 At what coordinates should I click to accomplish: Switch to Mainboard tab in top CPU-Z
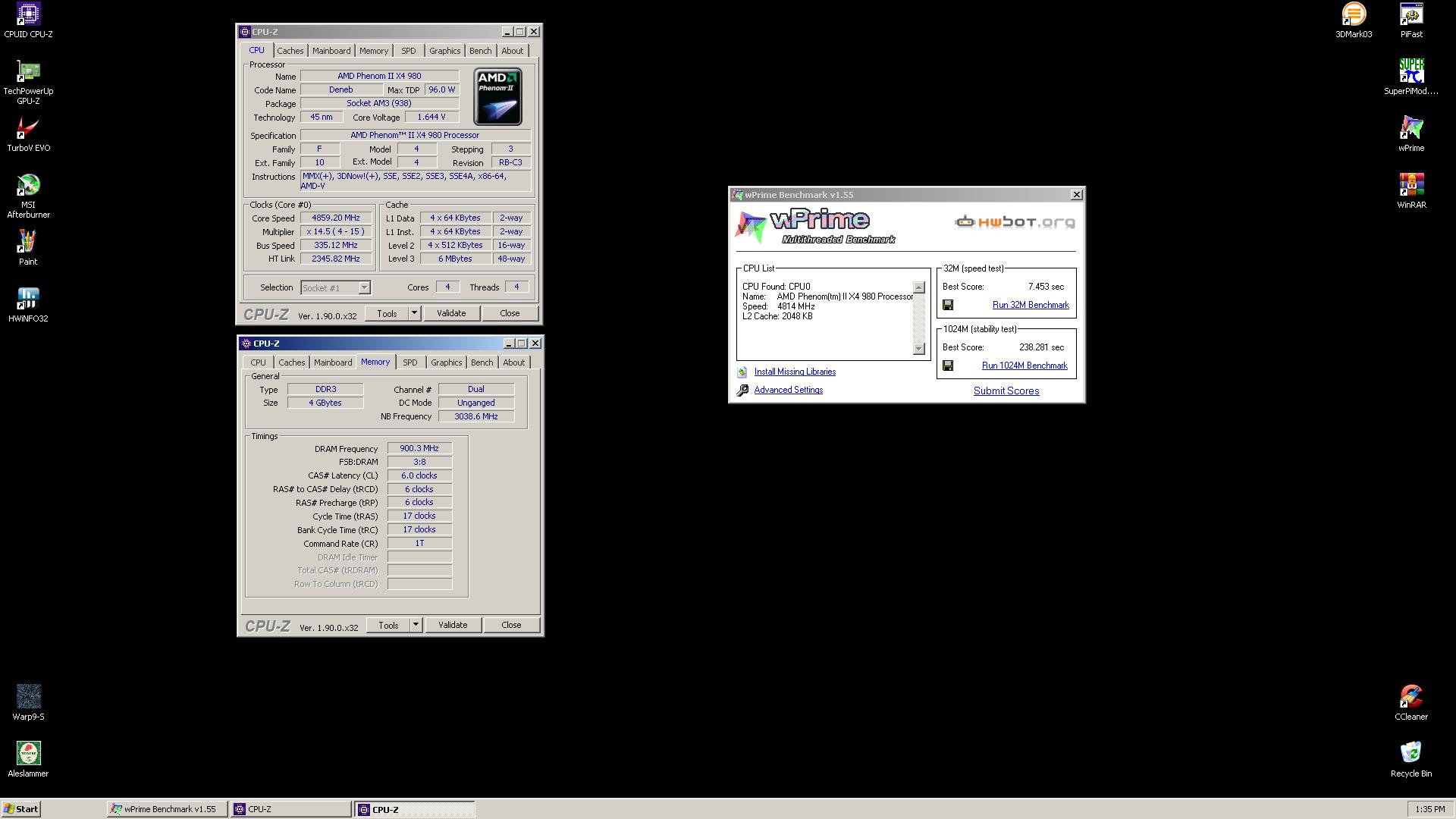click(x=331, y=51)
